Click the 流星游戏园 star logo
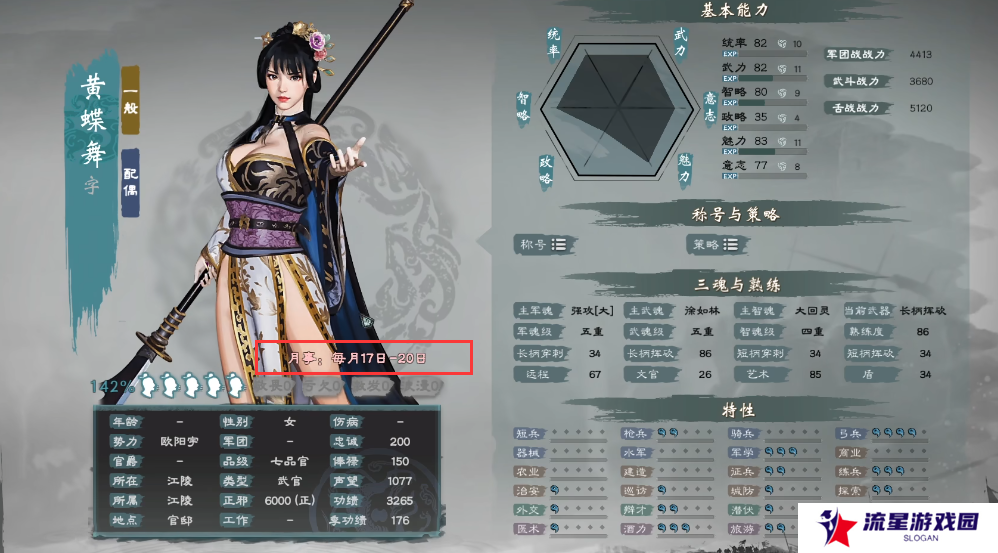998x553 pixels. (838, 527)
